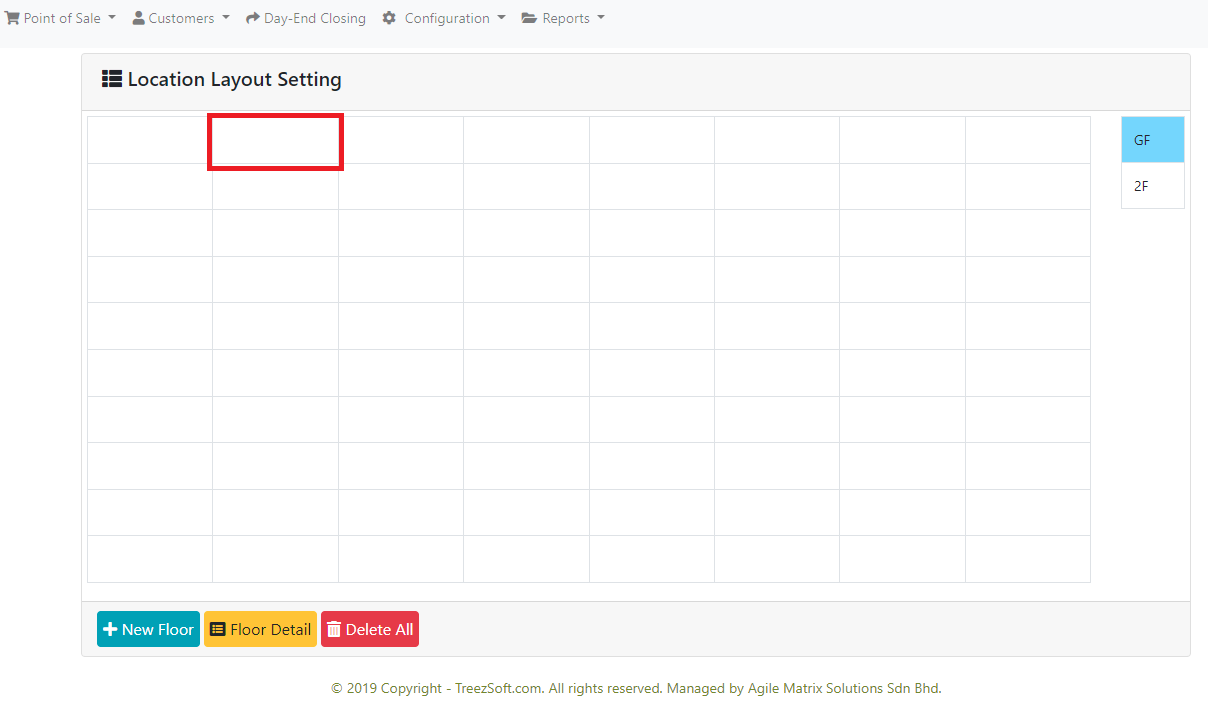1208x717 pixels.
Task: Click the plus icon on New Floor button
Action: click(x=111, y=630)
